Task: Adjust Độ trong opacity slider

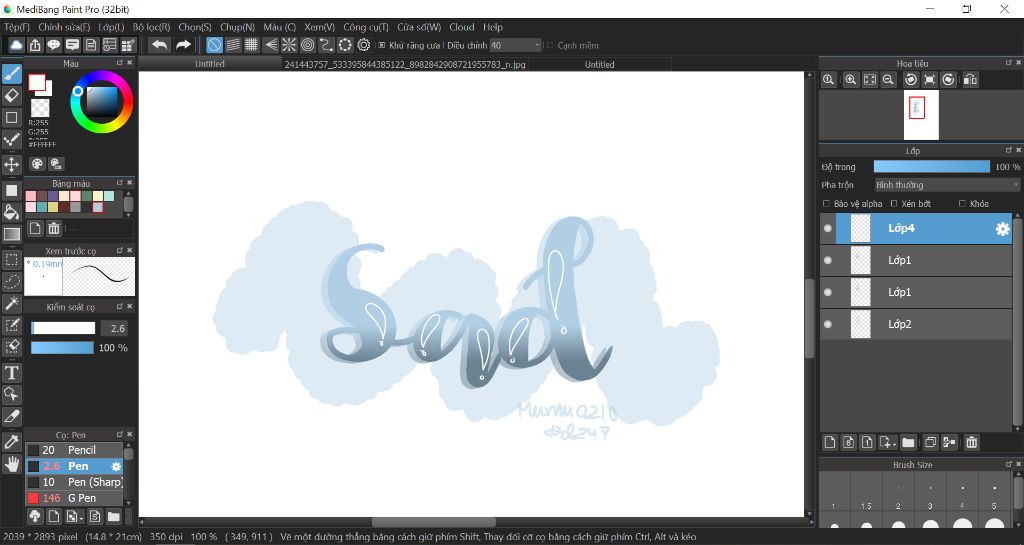Action: [x=931, y=167]
